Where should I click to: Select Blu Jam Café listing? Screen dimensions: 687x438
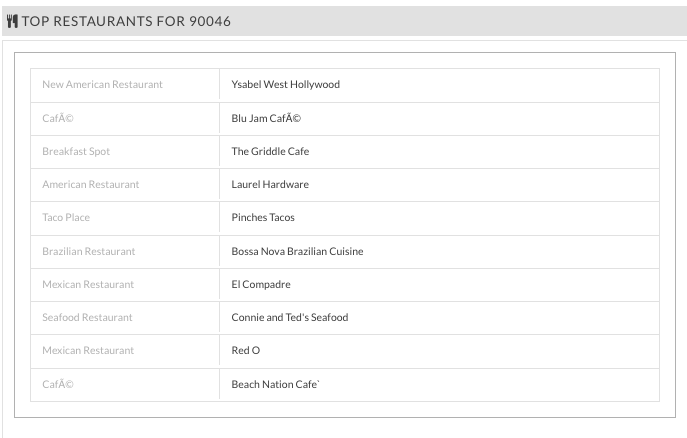point(266,118)
